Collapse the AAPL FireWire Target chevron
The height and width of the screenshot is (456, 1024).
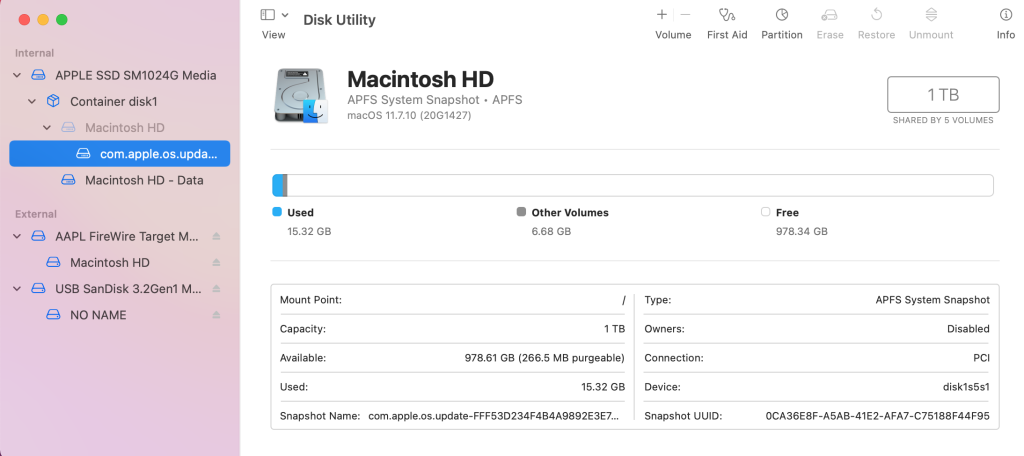point(17,236)
